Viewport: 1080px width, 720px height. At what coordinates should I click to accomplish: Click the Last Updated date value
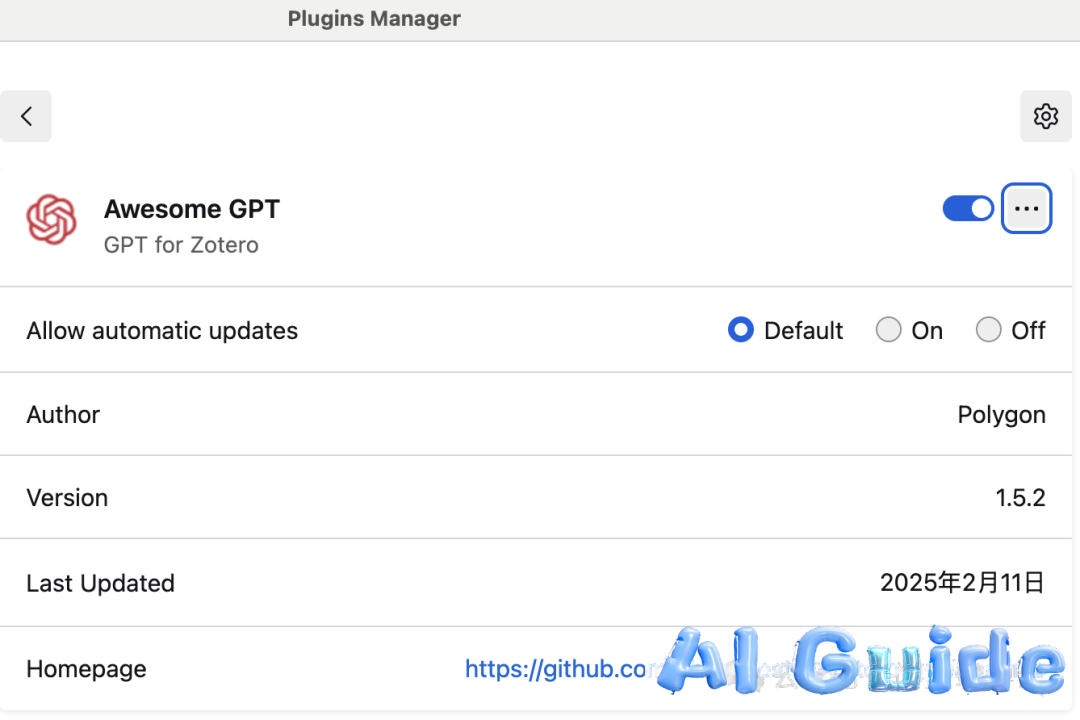tap(962, 583)
